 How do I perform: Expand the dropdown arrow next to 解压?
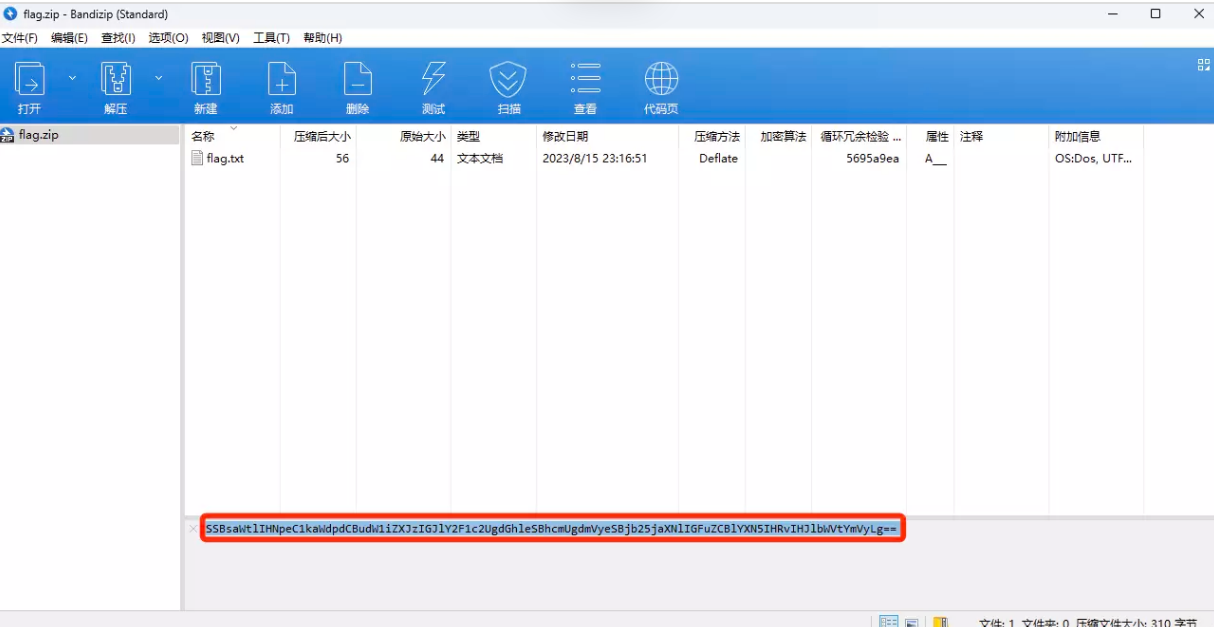pos(158,78)
